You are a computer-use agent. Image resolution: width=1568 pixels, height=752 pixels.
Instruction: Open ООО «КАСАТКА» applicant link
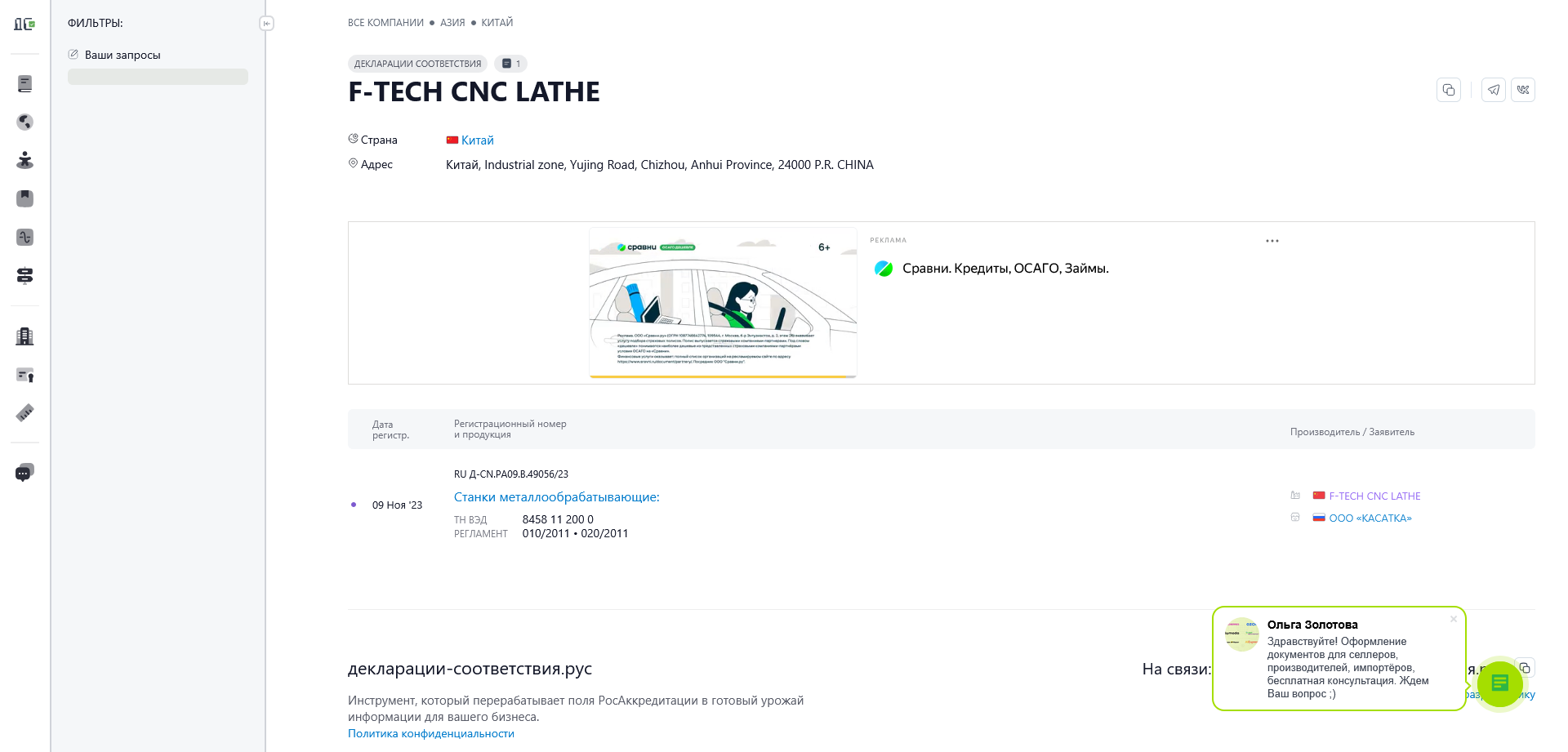click(1370, 518)
